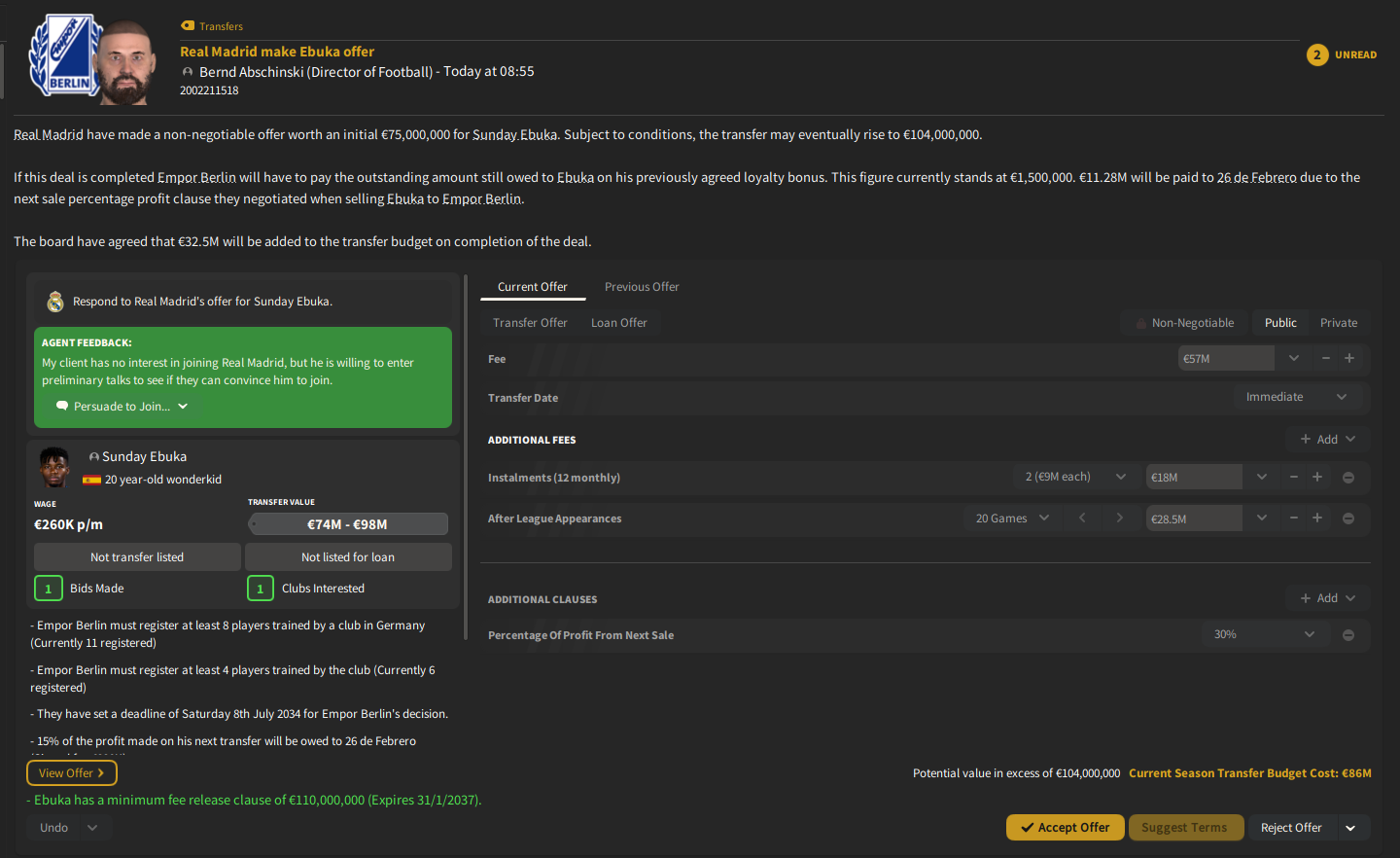Accept the Real Madrid offer
The height and width of the screenshot is (858, 1400).
(x=1066, y=828)
